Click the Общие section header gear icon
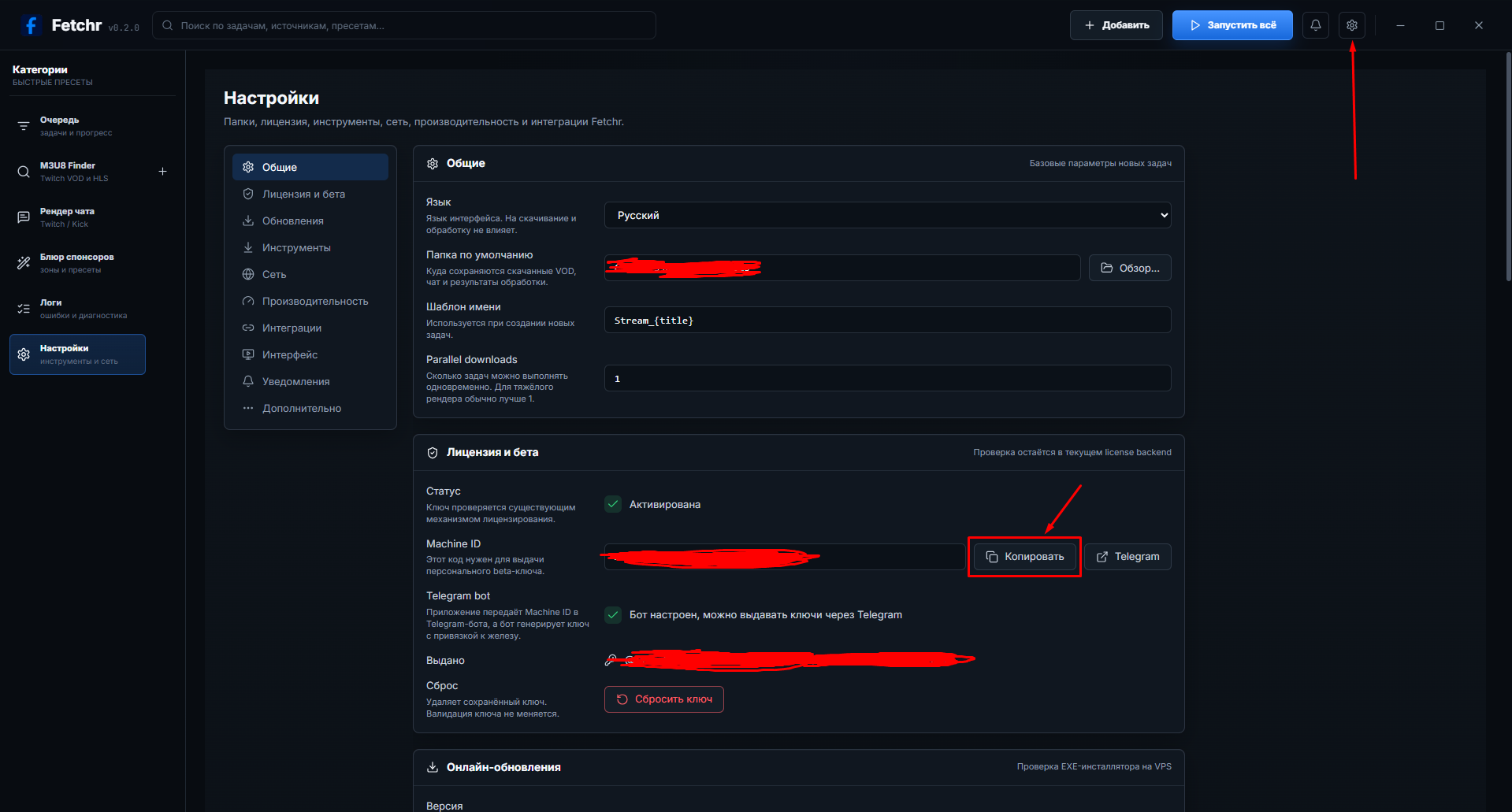This screenshot has width=1512, height=812. 433,164
